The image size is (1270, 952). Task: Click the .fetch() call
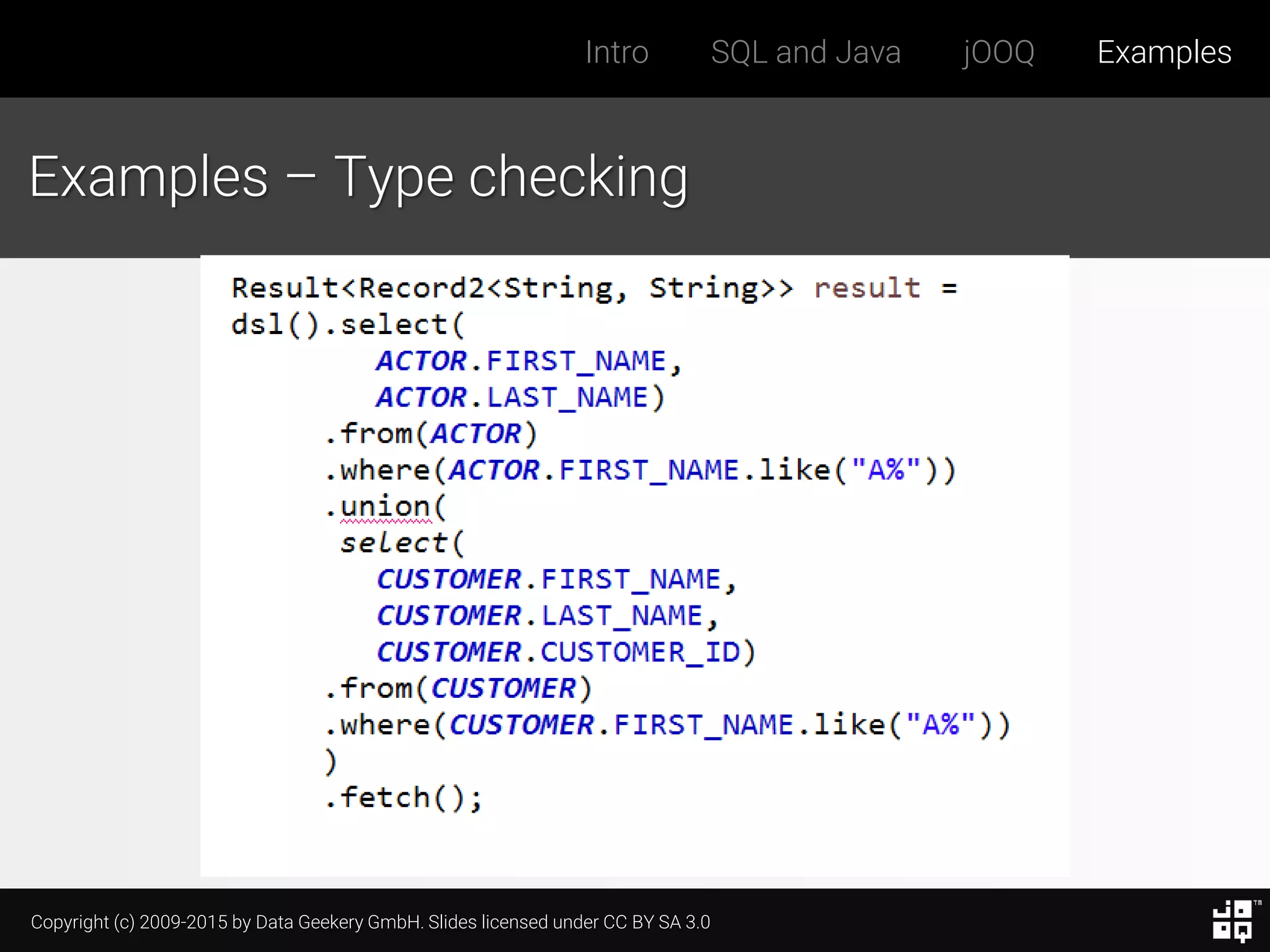(403, 798)
